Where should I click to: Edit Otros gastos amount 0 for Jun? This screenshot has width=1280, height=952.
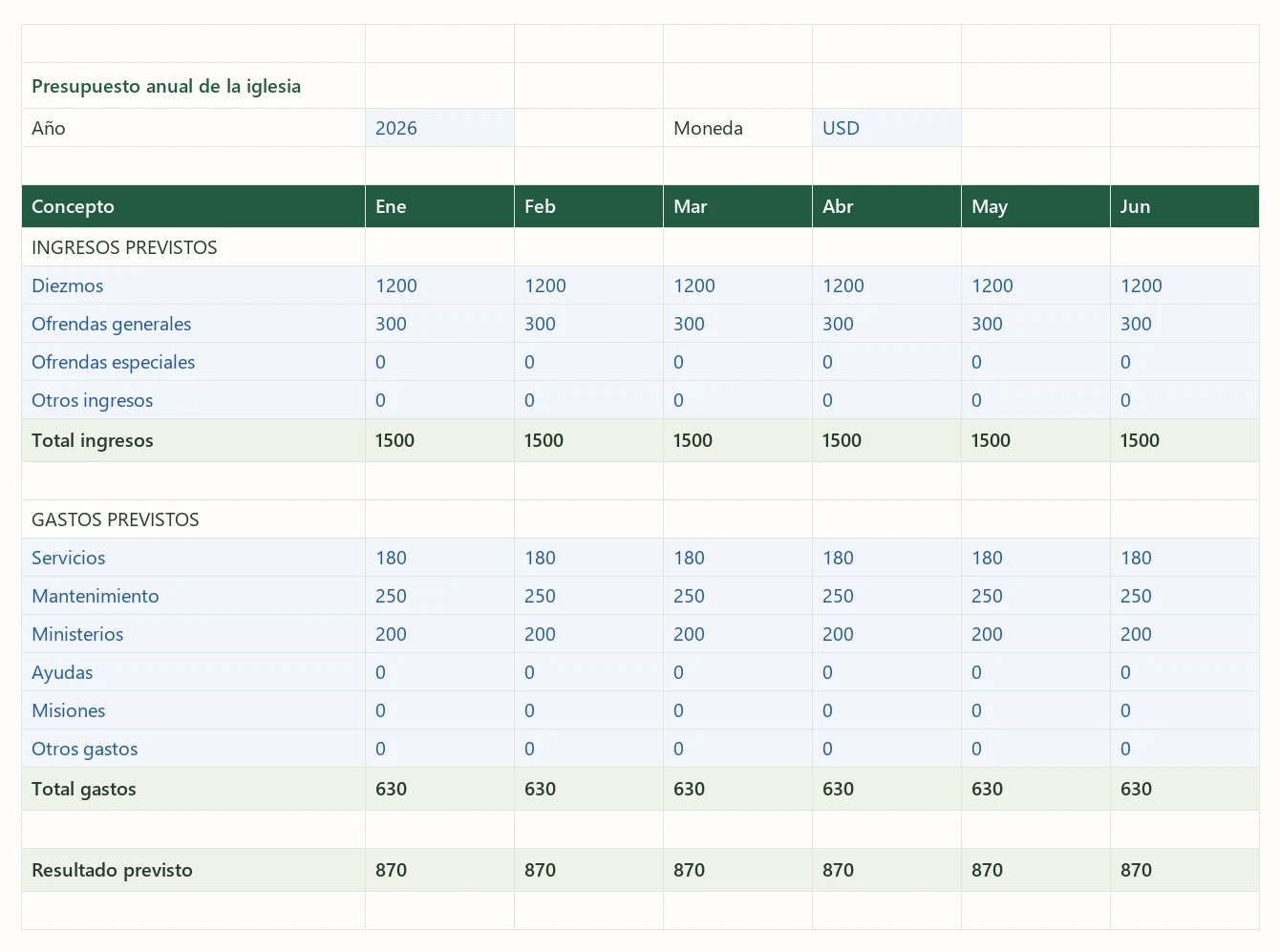[x=1184, y=749]
